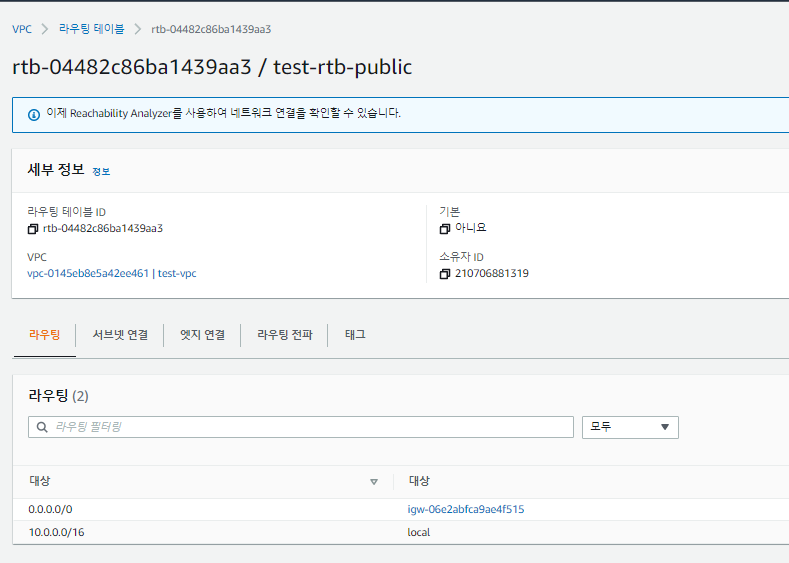Switch to the 서브넷 연결 tab
The height and width of the screenshot is (563, 789).
coord(120,335)
